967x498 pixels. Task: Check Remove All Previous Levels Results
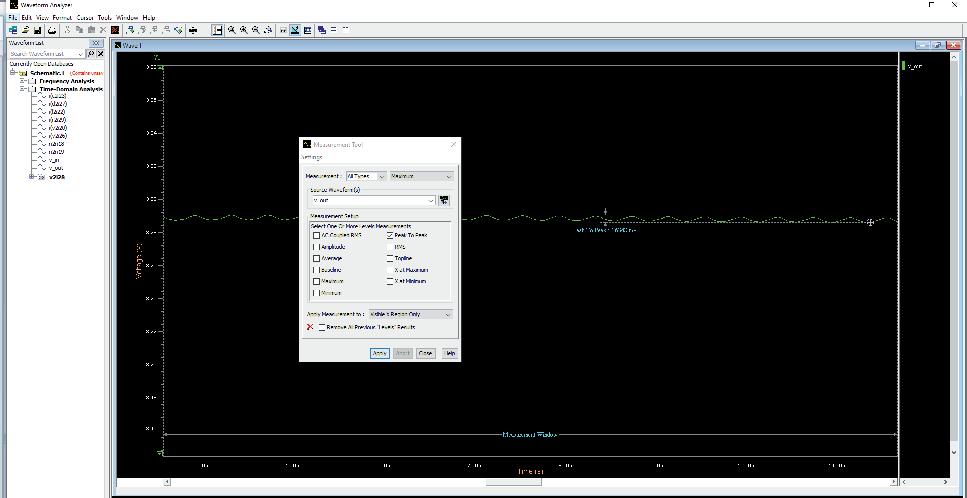321,327
